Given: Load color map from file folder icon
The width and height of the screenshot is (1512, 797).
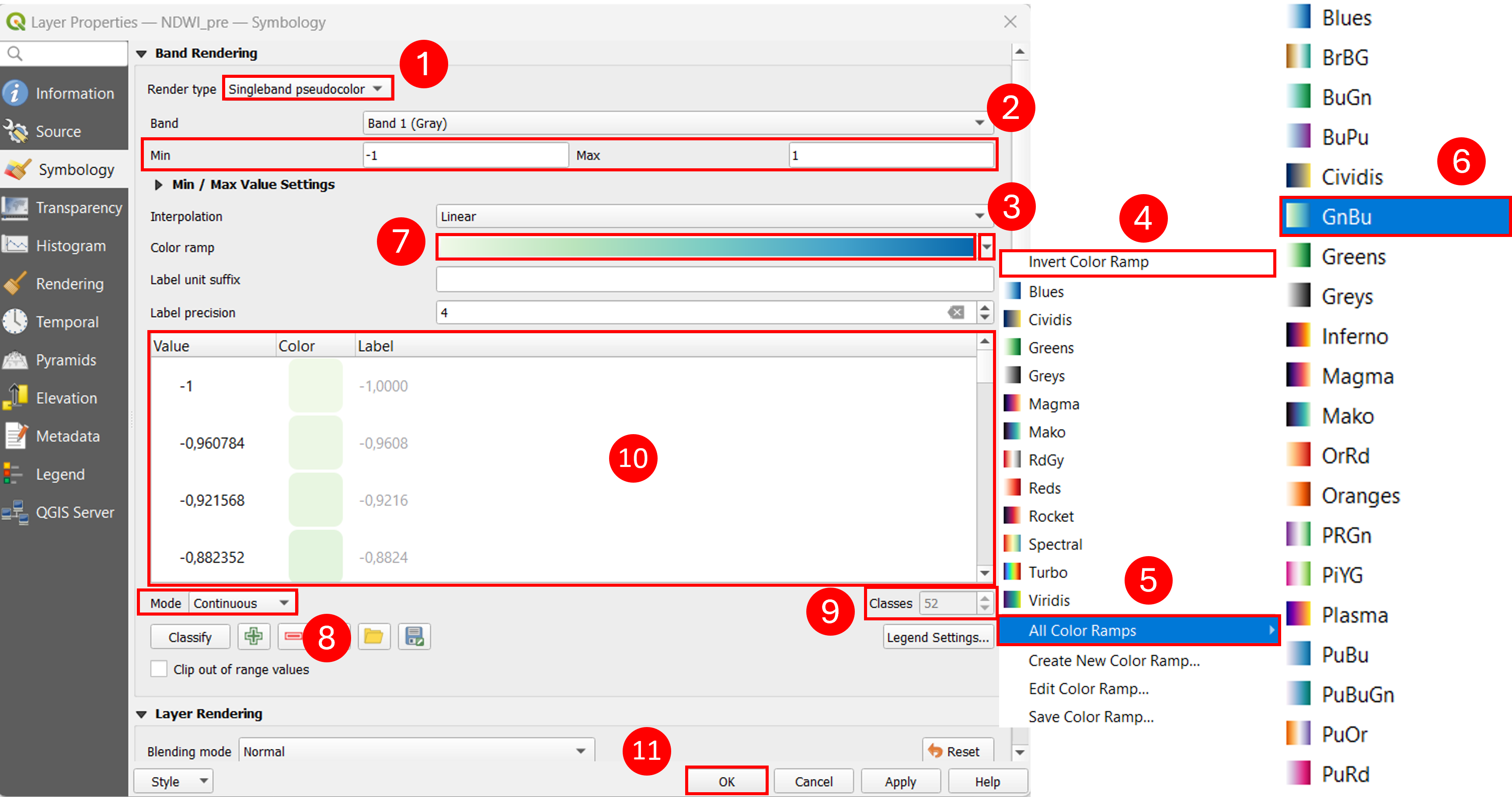Looking at the screenshot, I should pyautogui.click(x=373, y=636).
